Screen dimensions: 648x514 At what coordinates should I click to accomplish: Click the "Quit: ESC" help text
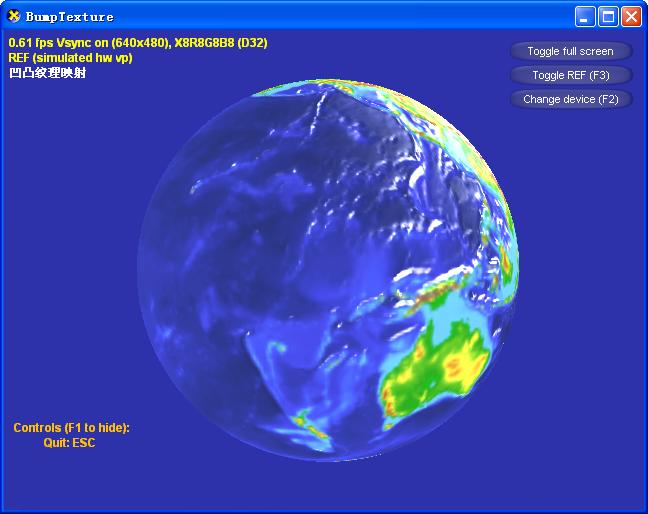point(69,443)
